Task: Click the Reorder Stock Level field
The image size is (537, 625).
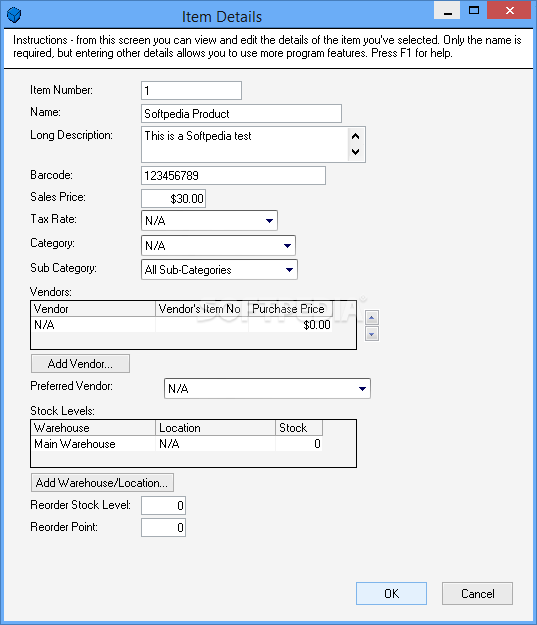Action: coord(163,505)
